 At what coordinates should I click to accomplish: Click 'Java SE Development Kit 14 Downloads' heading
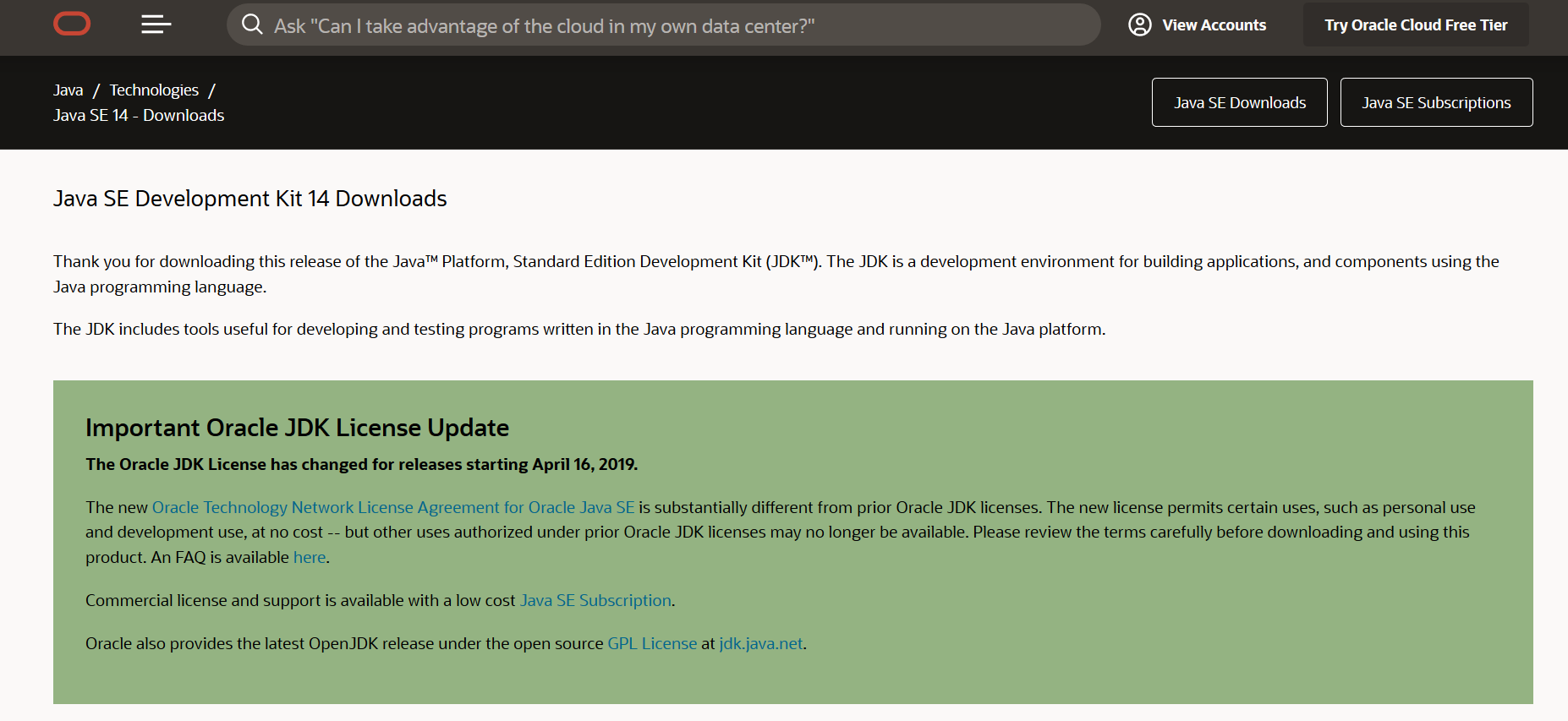pos(250,199)
